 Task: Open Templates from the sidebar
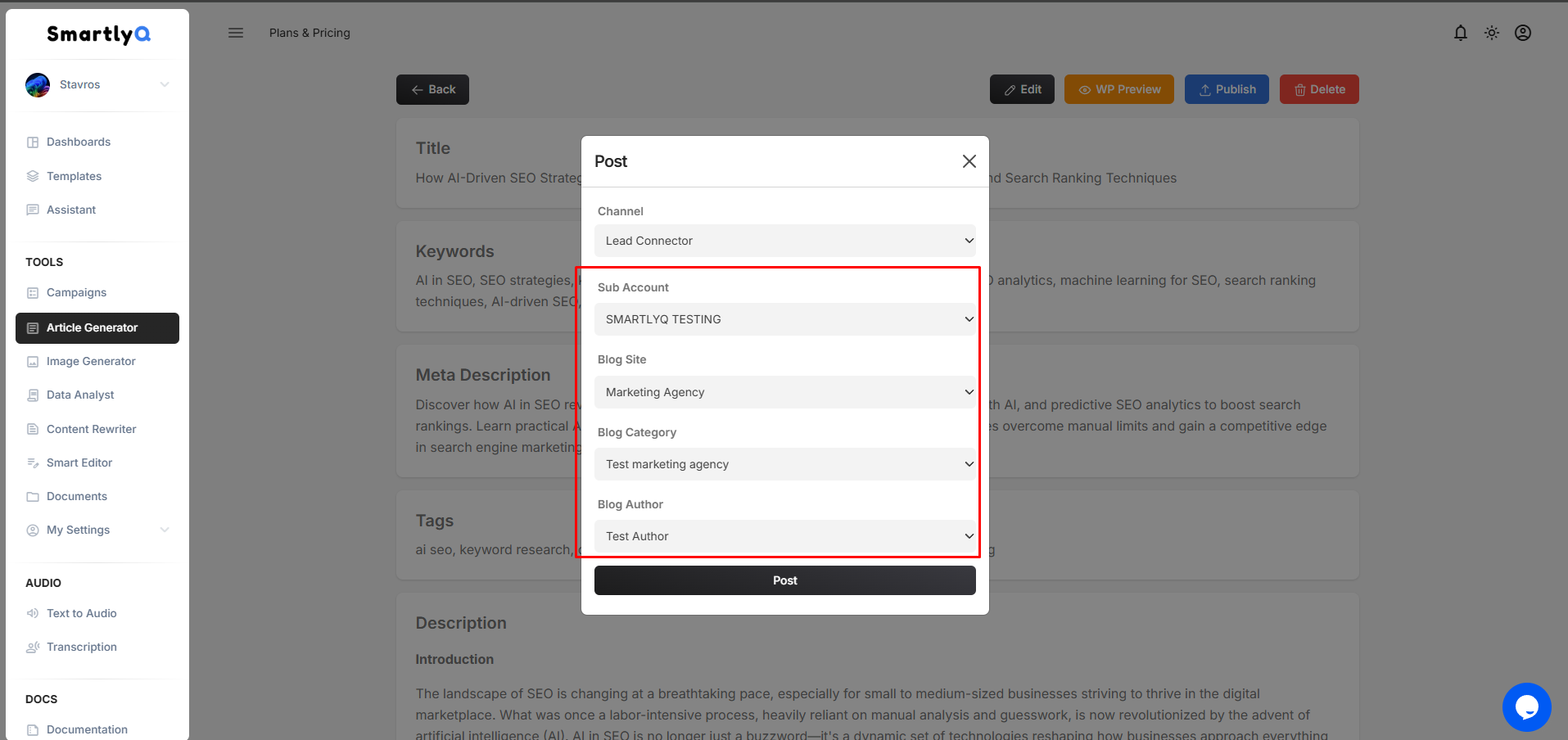pos(74,176)
